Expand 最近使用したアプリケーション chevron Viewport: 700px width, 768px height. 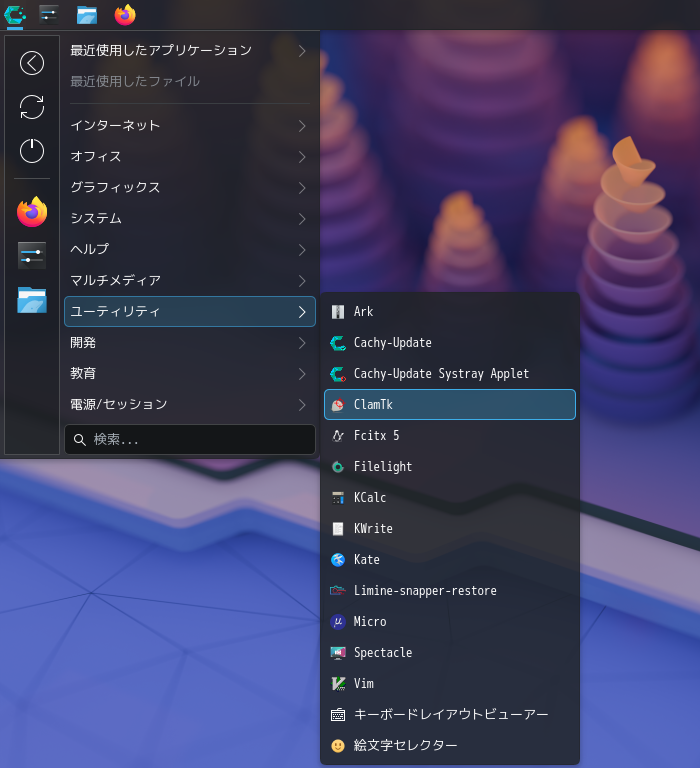302,51
